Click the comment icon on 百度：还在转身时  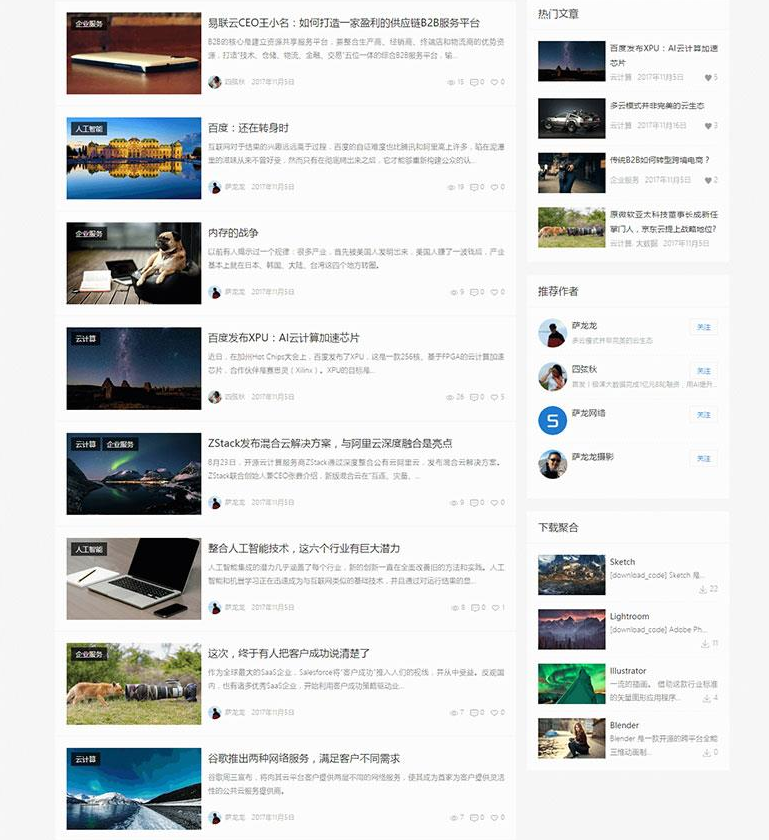473,187
